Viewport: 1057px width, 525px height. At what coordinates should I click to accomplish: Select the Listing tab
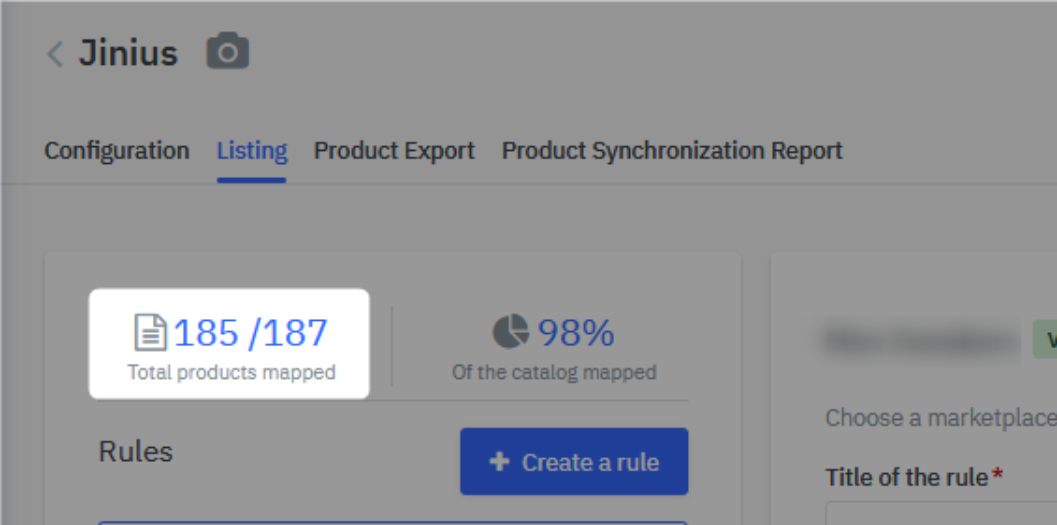click(252, 151)
